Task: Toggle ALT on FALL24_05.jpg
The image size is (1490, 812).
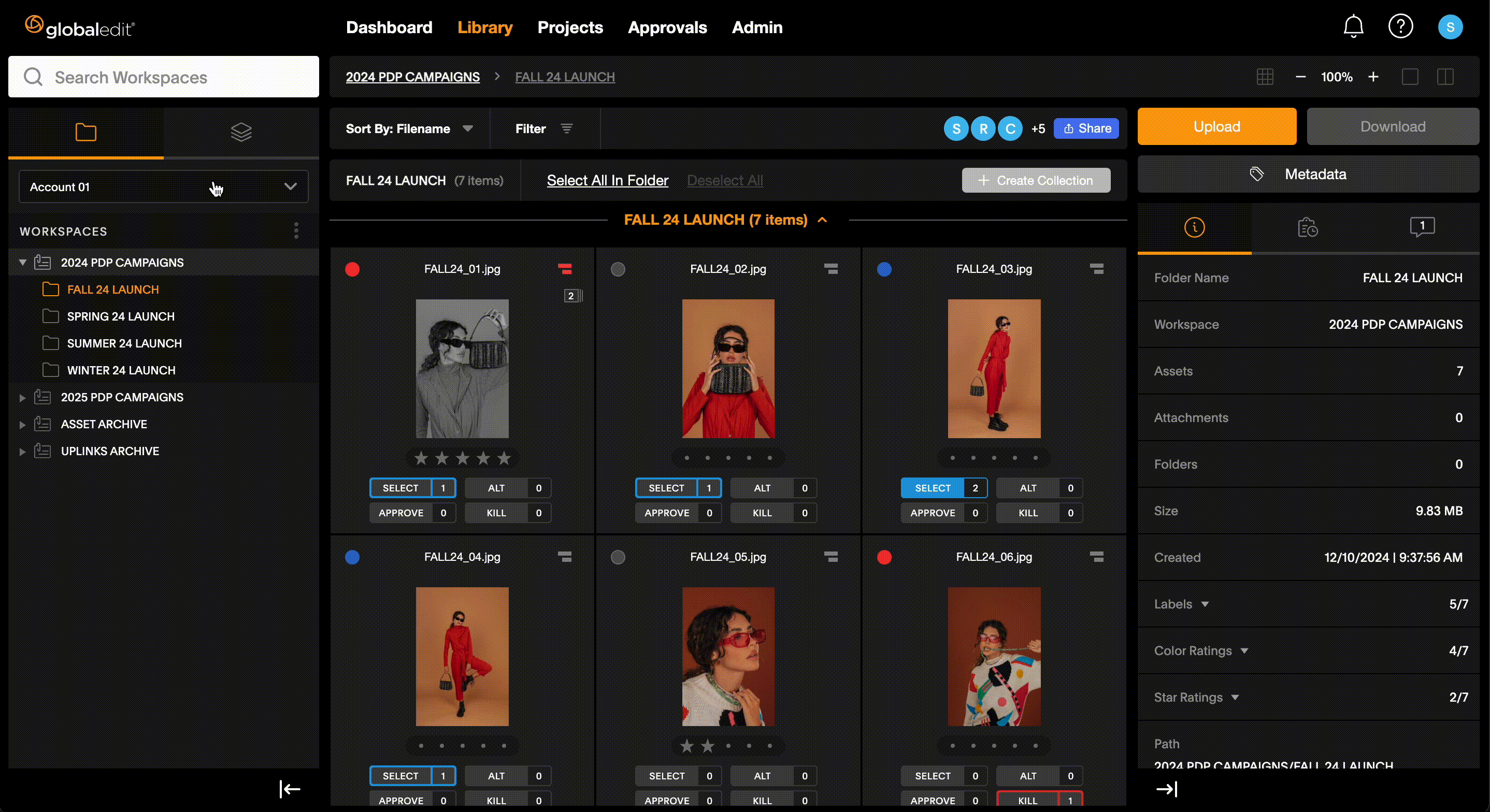Action: click(x=773, y=776)
